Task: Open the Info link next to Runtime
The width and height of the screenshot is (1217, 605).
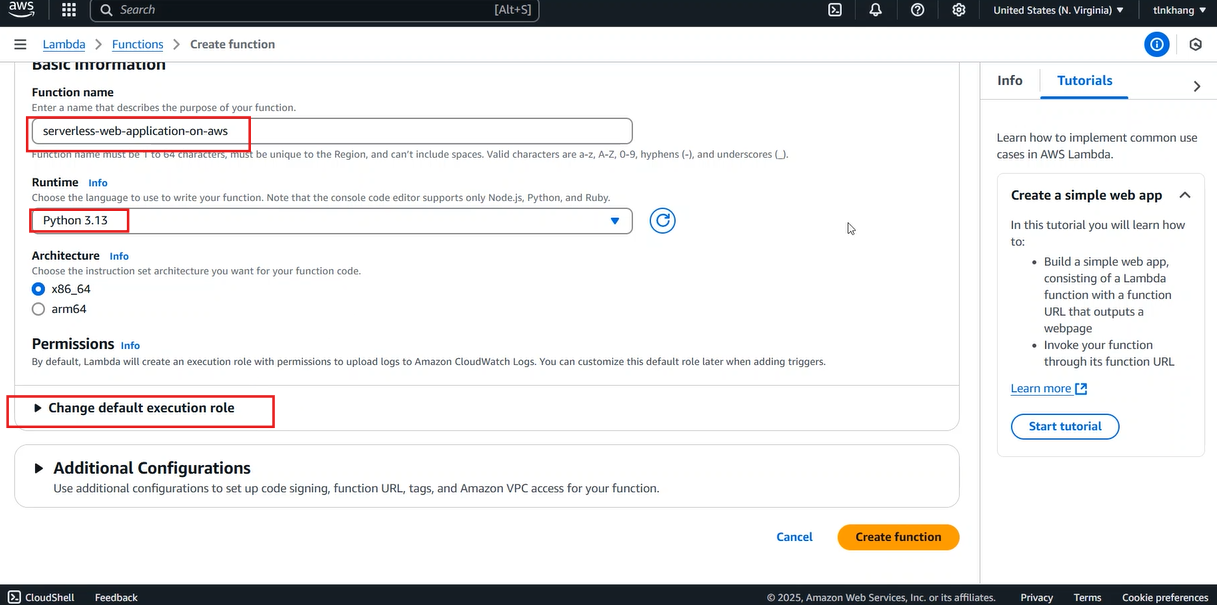Action: click(x=98, y=183)
